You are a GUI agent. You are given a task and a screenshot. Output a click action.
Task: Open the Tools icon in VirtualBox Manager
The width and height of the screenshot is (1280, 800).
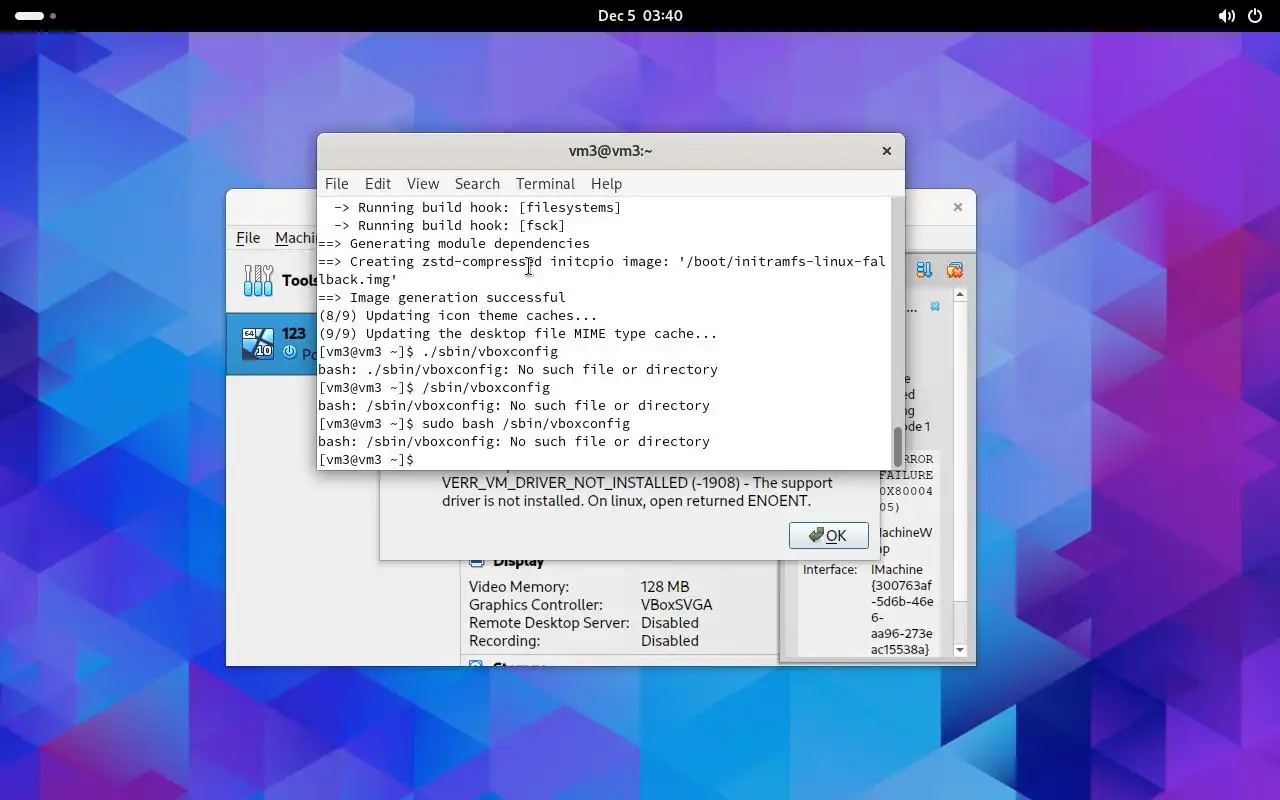pos(258,280)
